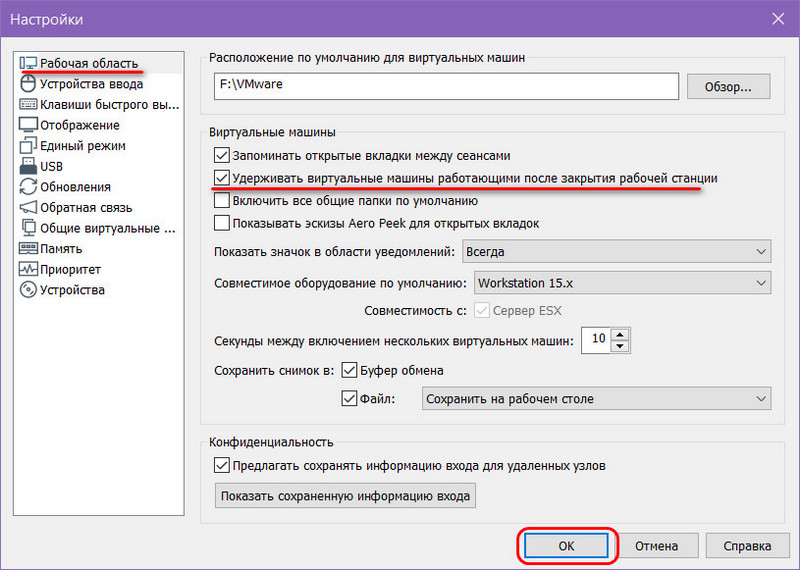
Task: Click the memory chip icon for Память
Action: [x=28, y=249]
